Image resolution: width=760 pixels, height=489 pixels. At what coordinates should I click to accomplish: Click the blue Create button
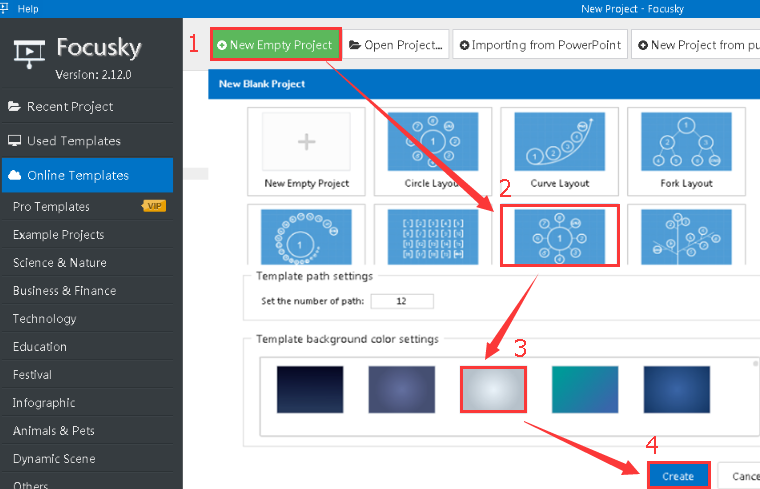point(678,476)
